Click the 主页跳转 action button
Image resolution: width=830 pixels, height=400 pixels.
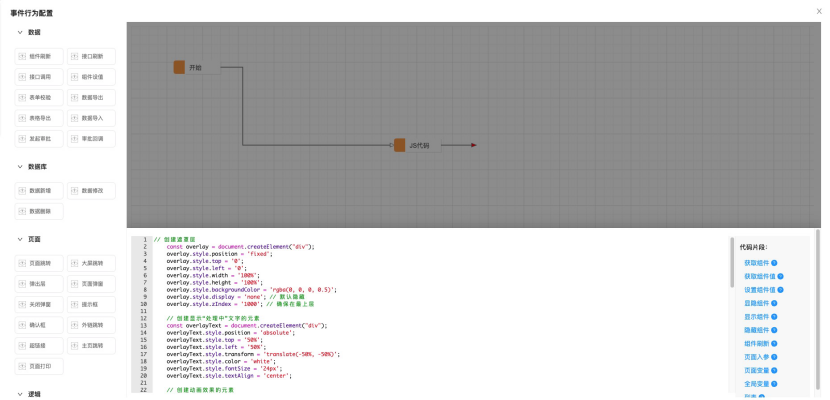point(91,345)
